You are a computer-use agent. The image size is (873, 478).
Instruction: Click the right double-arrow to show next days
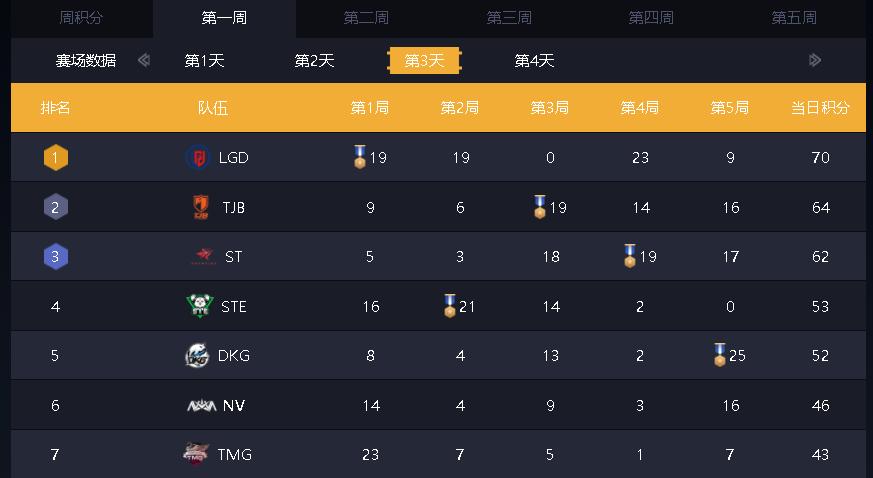click(x=815, y=60)
